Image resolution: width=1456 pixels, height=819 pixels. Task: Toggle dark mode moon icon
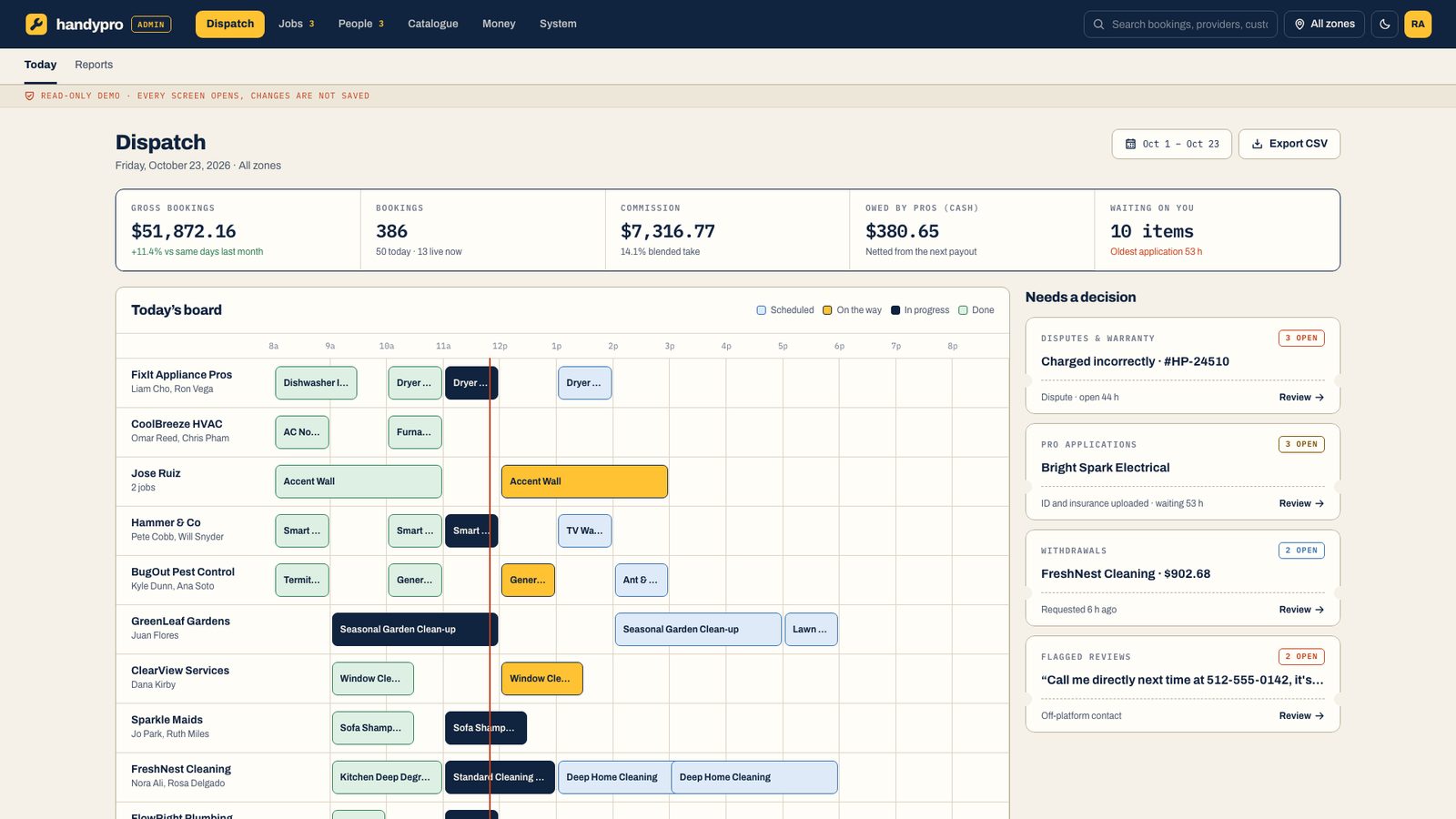click(x=1385, y=24)
